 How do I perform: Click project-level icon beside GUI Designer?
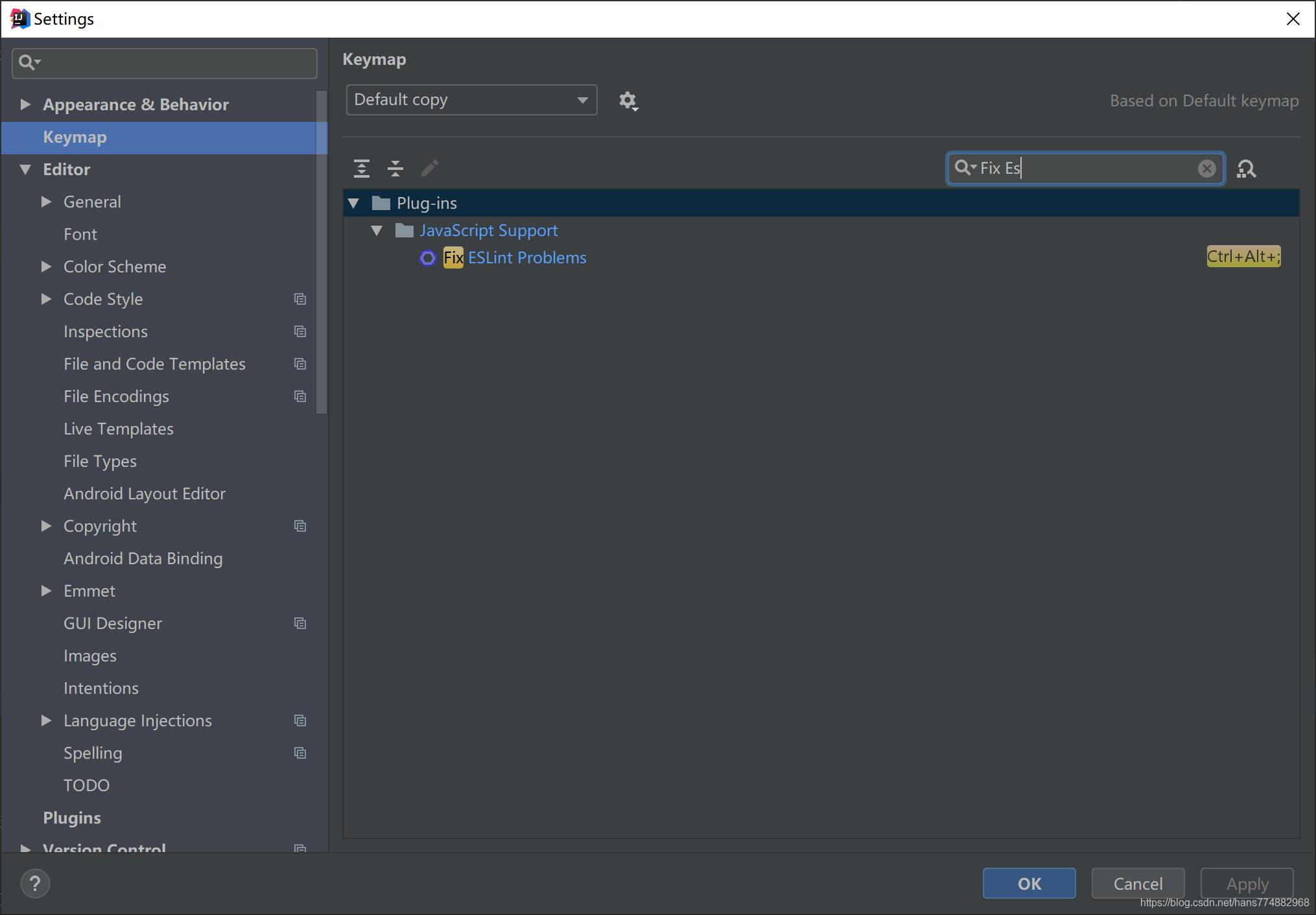pos(300,623)
